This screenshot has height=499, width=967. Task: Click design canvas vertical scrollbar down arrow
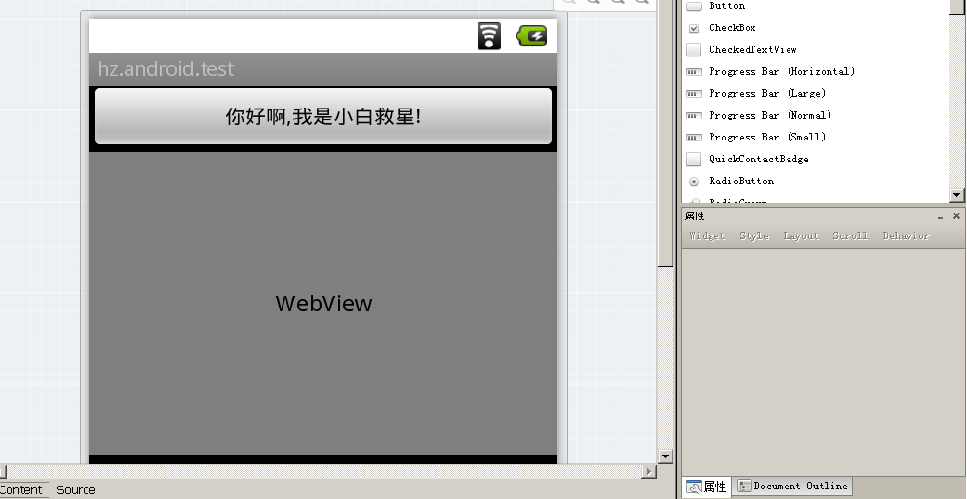(665, 456)
